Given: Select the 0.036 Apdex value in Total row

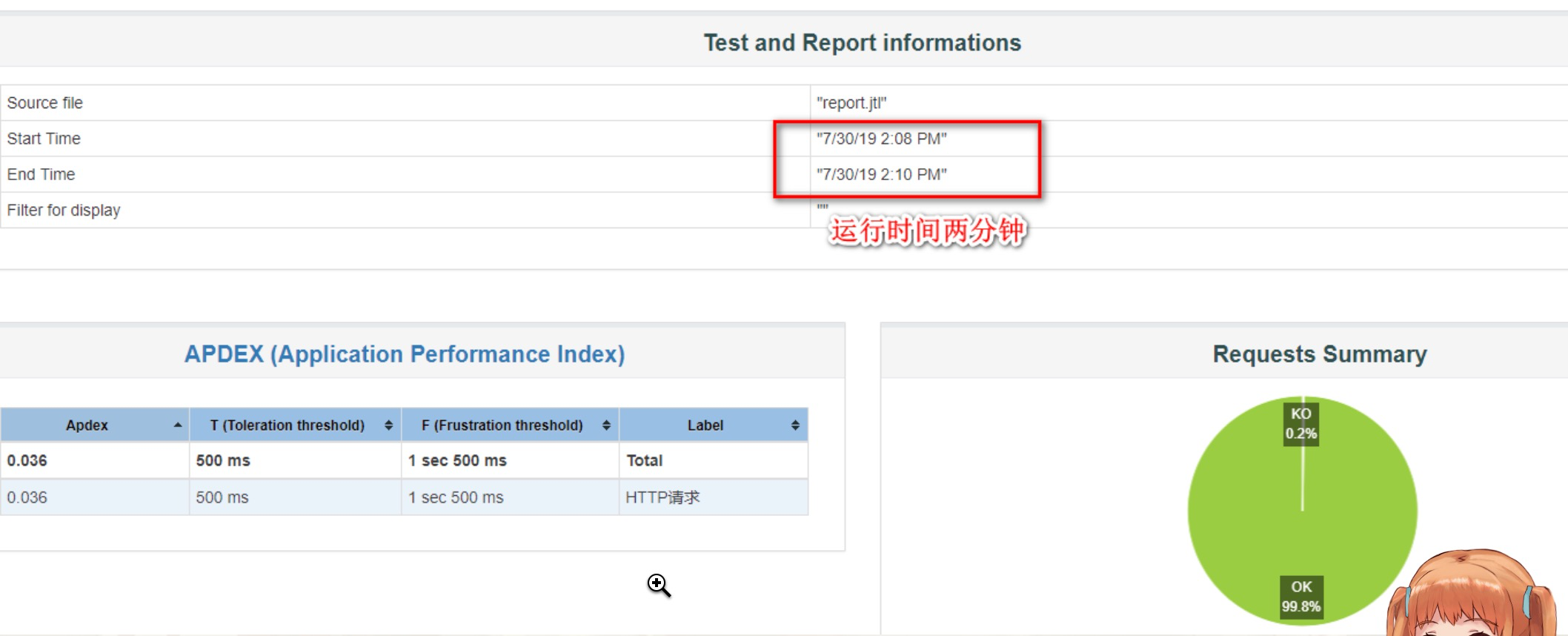Looking at the screenshot, I should [x=27, y=460].
